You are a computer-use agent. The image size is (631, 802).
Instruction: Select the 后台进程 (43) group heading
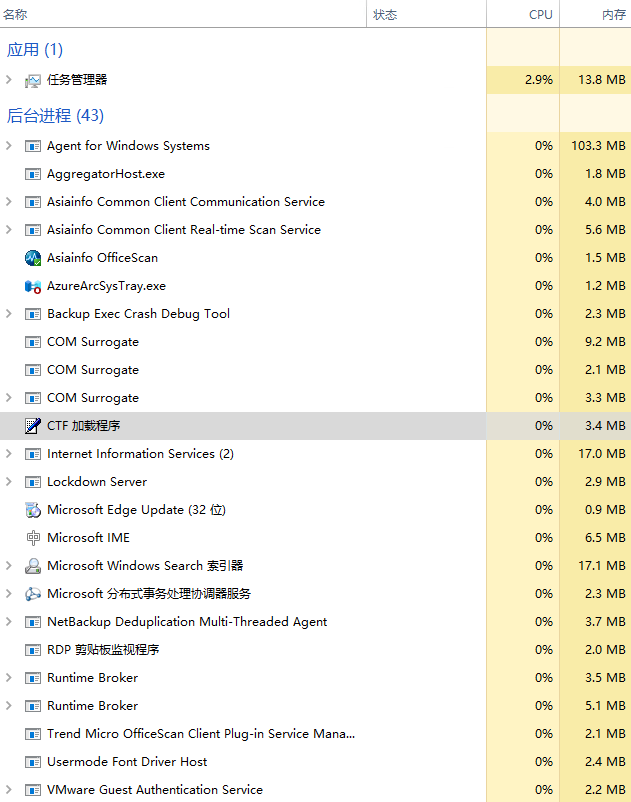(55, 116)
